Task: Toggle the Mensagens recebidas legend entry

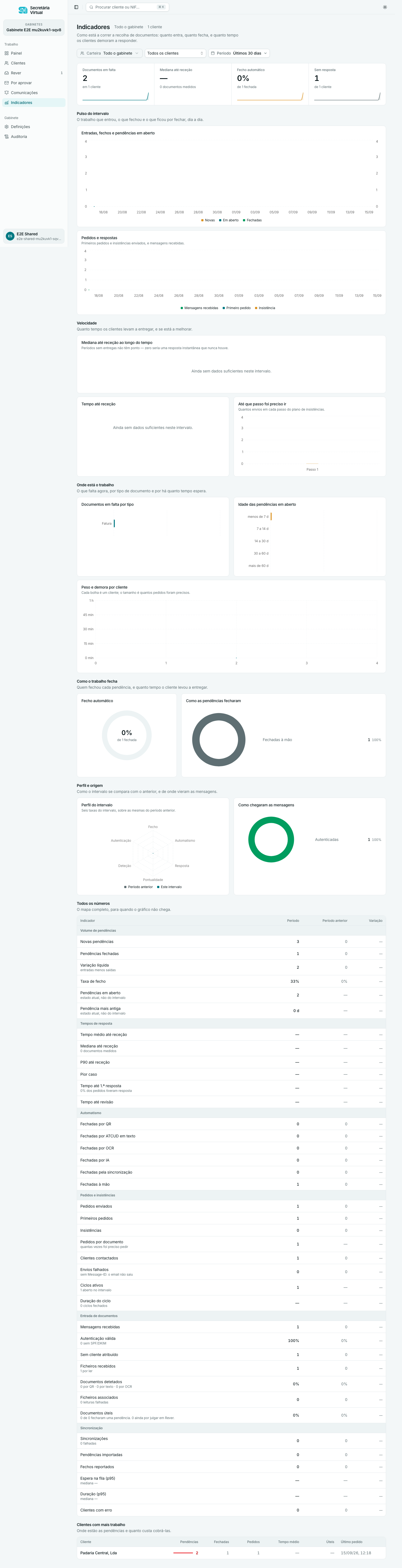Action: (x=199, y=308)
